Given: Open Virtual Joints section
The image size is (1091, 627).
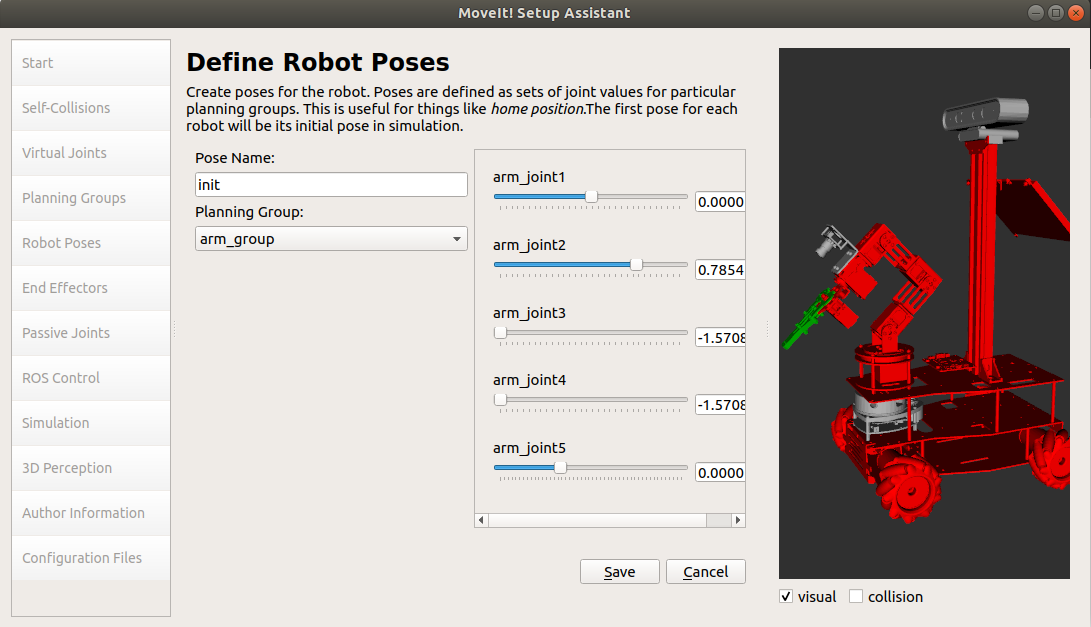Looking at the screenshot, I should click(91, 153).
